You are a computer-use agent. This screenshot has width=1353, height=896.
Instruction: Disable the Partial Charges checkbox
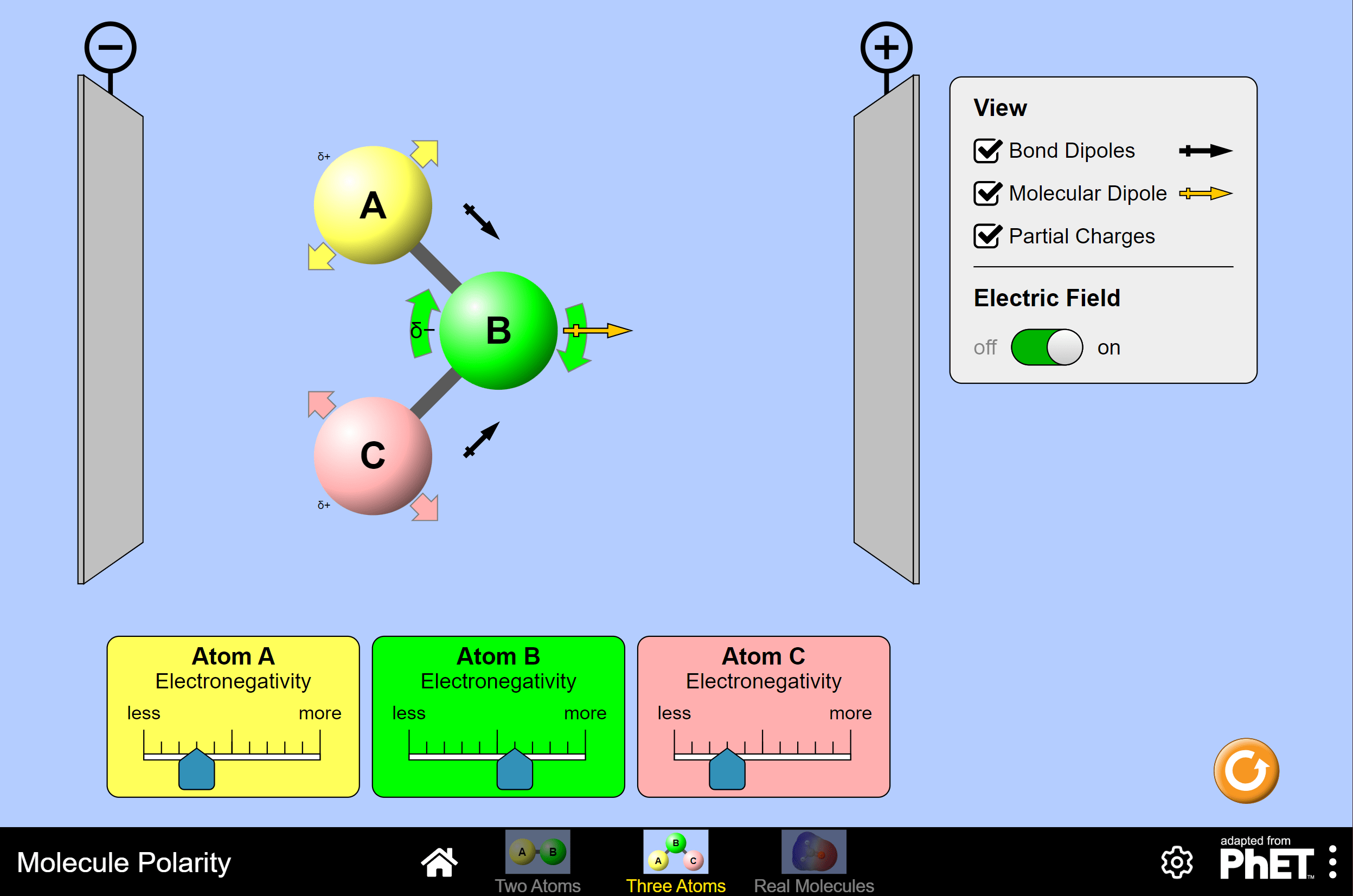pos(987,236)
